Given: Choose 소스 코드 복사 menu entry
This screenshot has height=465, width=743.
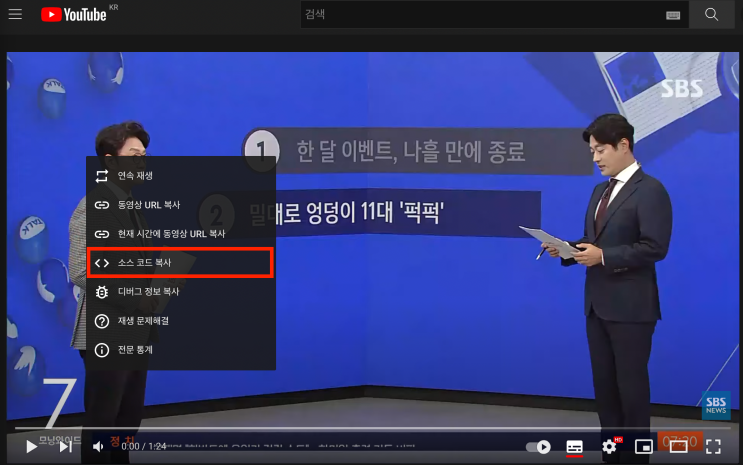Looking at the screenshot, I should [x=181, y=263].
